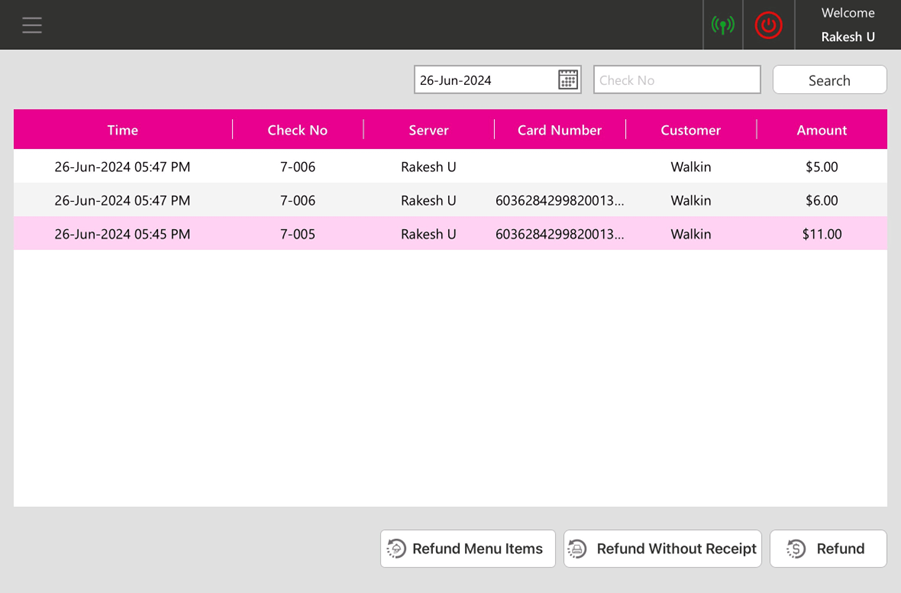
Task: Click the Refund Without Receipt icon
Action: click(x=577, y=548)
